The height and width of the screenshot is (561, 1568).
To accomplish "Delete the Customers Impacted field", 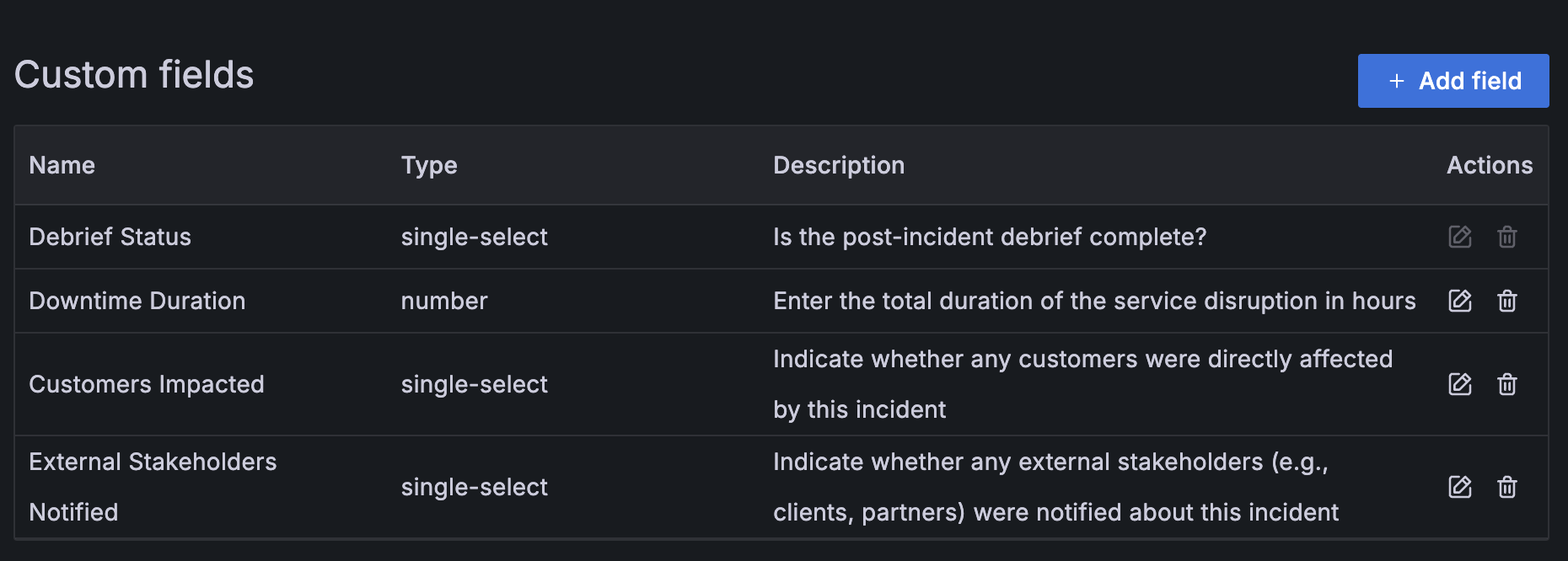I will pyautogui.click(x=1507, y=384).
